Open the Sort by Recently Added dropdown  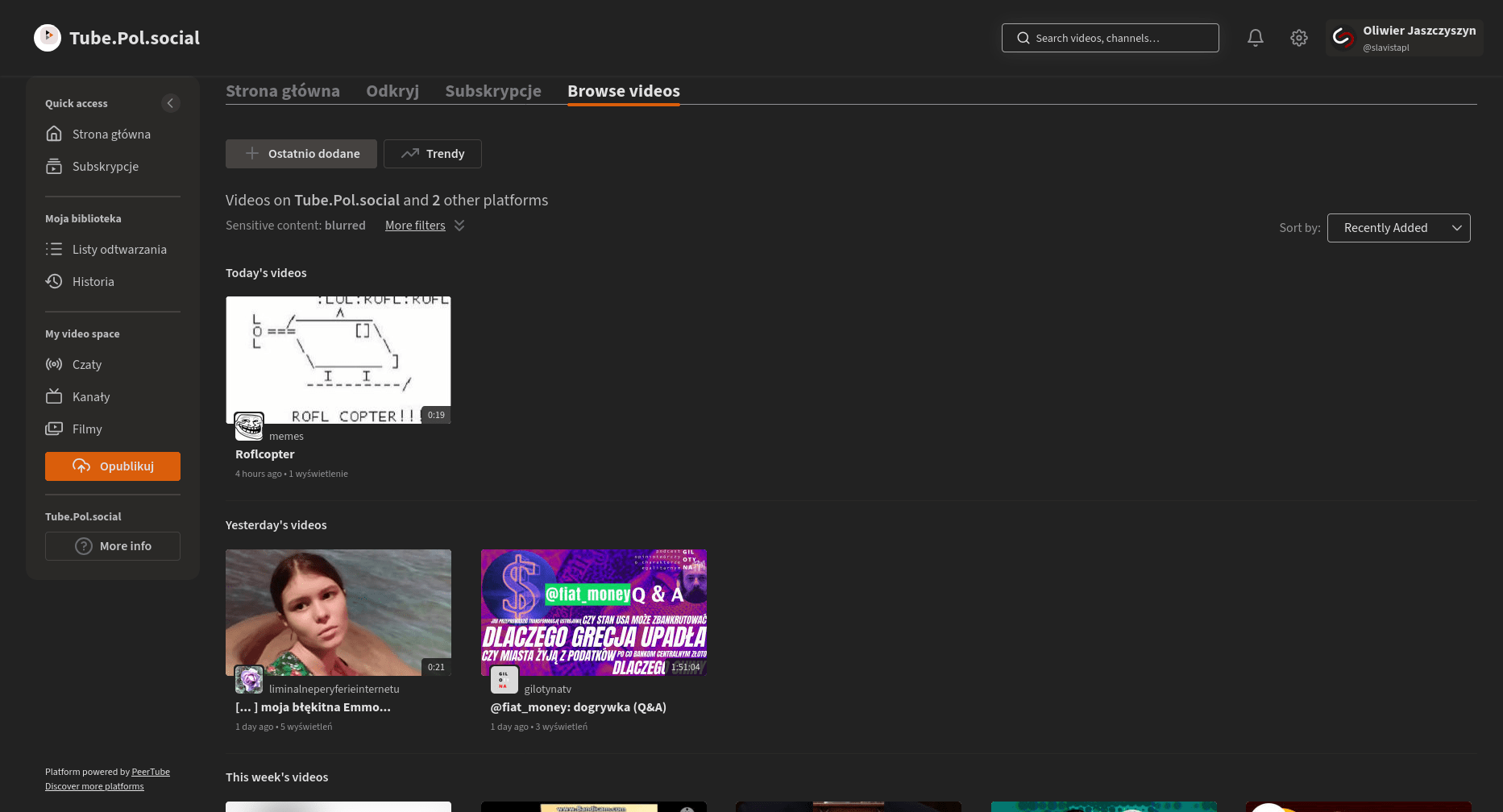(x=1398, y=228)
